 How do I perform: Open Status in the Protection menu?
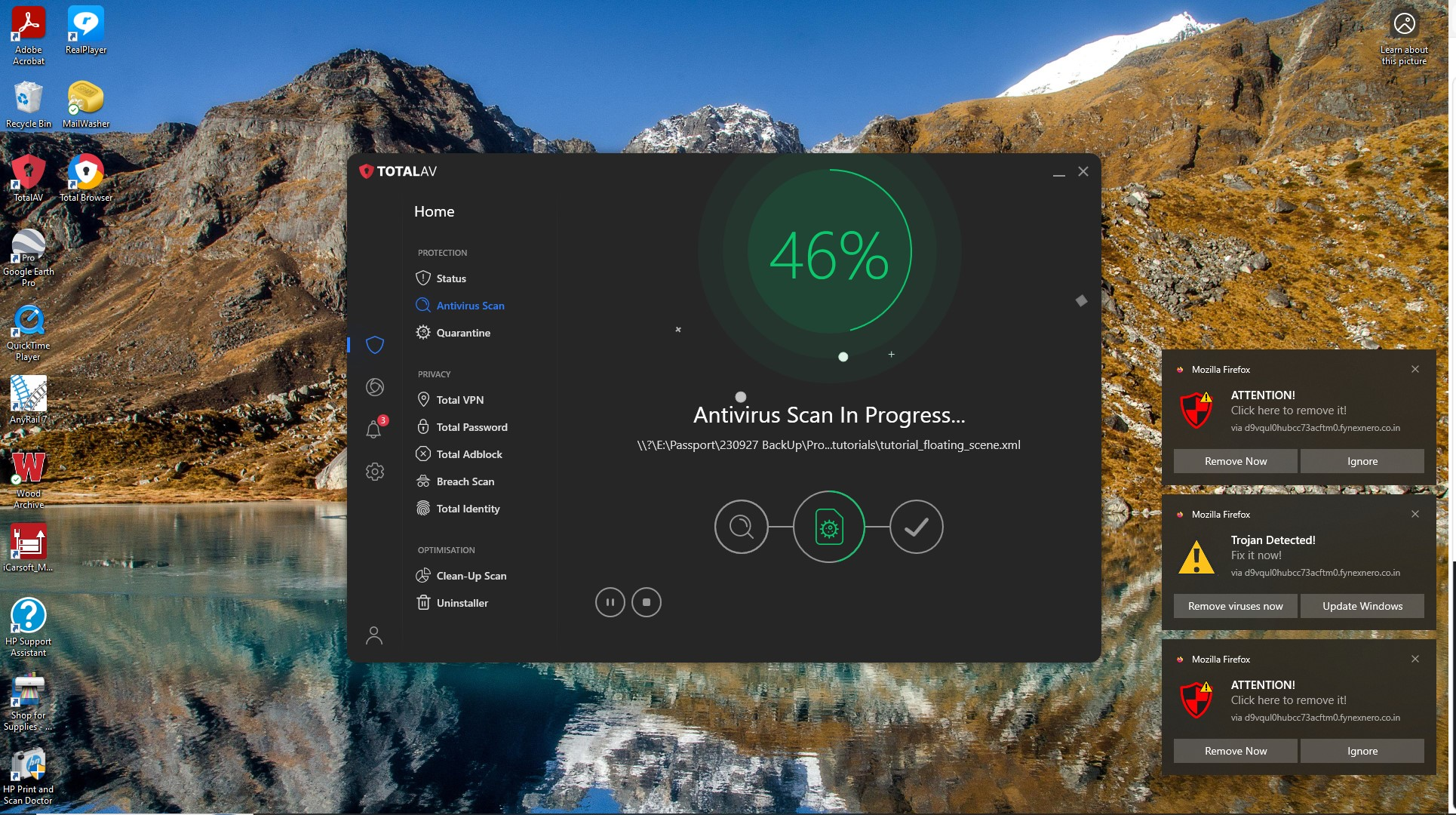pos(441,278)
